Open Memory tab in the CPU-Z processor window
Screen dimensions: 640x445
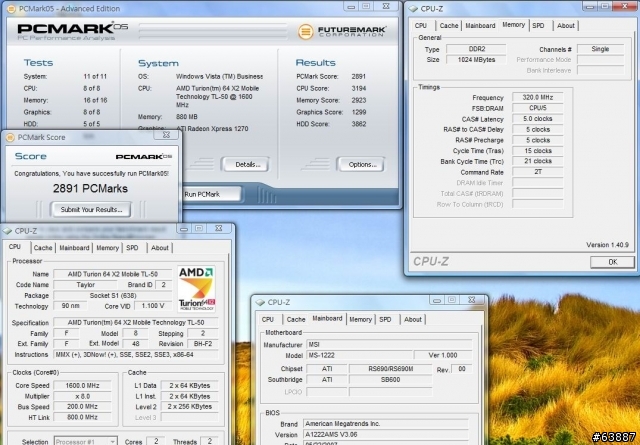[107, 248]
